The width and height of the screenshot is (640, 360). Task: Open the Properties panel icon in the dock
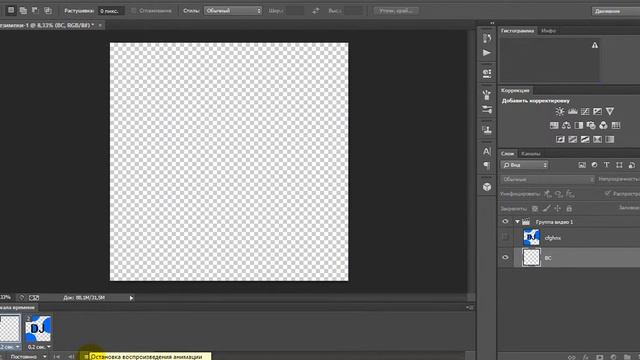click(x=487, y=73)
